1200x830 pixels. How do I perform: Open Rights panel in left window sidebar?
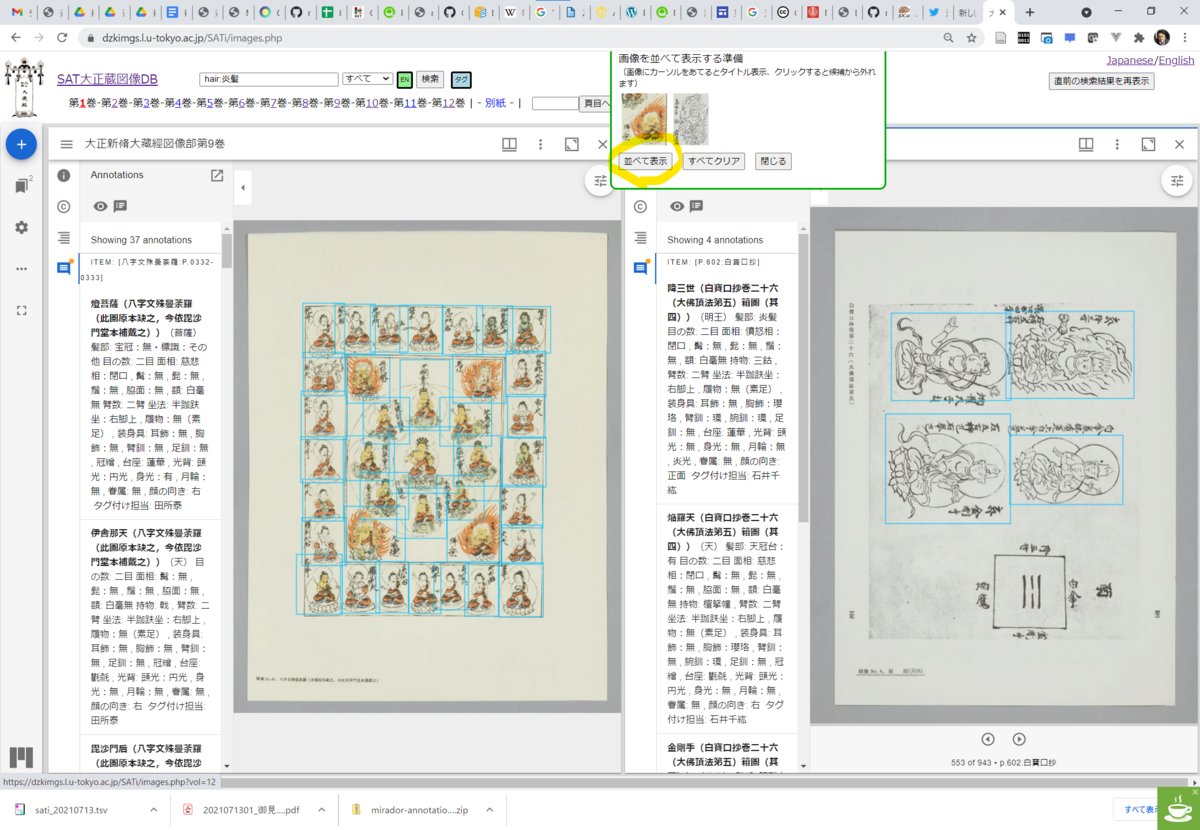[x=64, y=206]
